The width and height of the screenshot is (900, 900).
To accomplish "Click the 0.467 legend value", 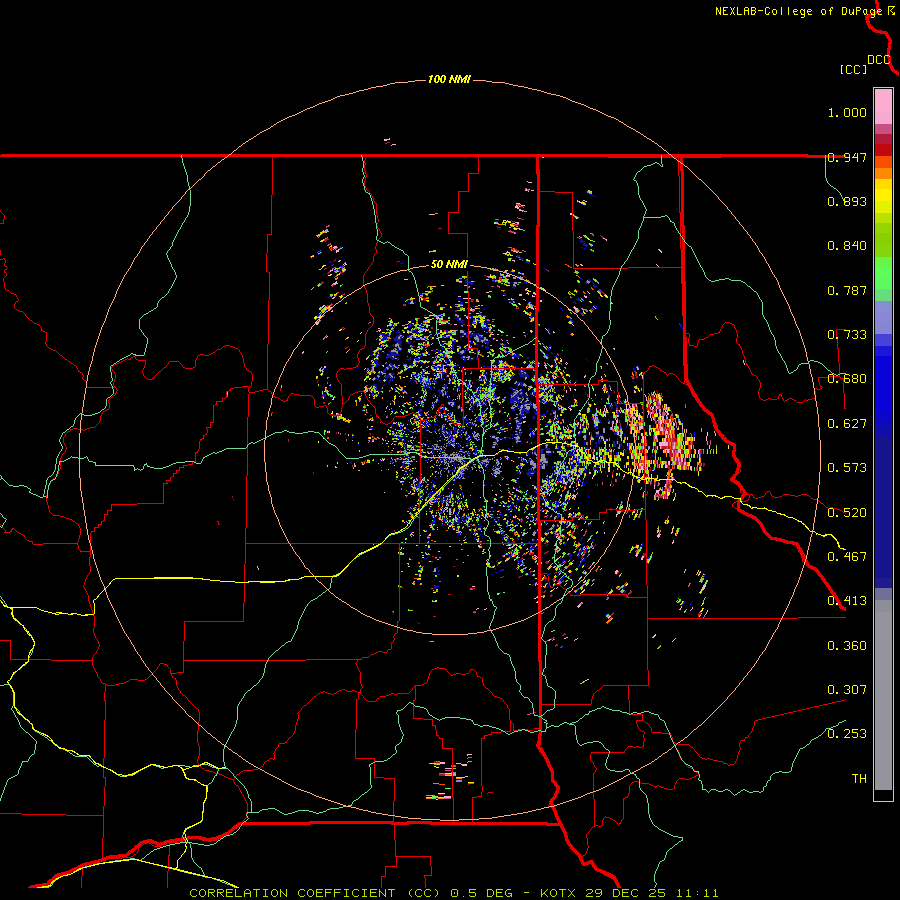I will click(x=847, y=557).
